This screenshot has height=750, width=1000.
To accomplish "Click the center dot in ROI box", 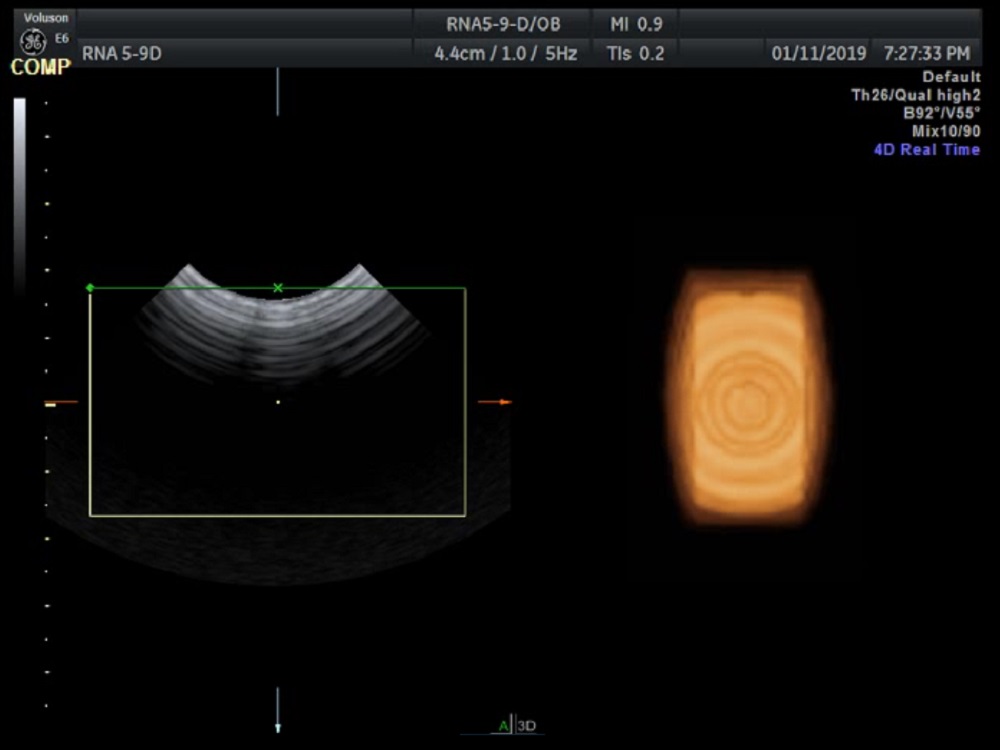I will [278, 402].
